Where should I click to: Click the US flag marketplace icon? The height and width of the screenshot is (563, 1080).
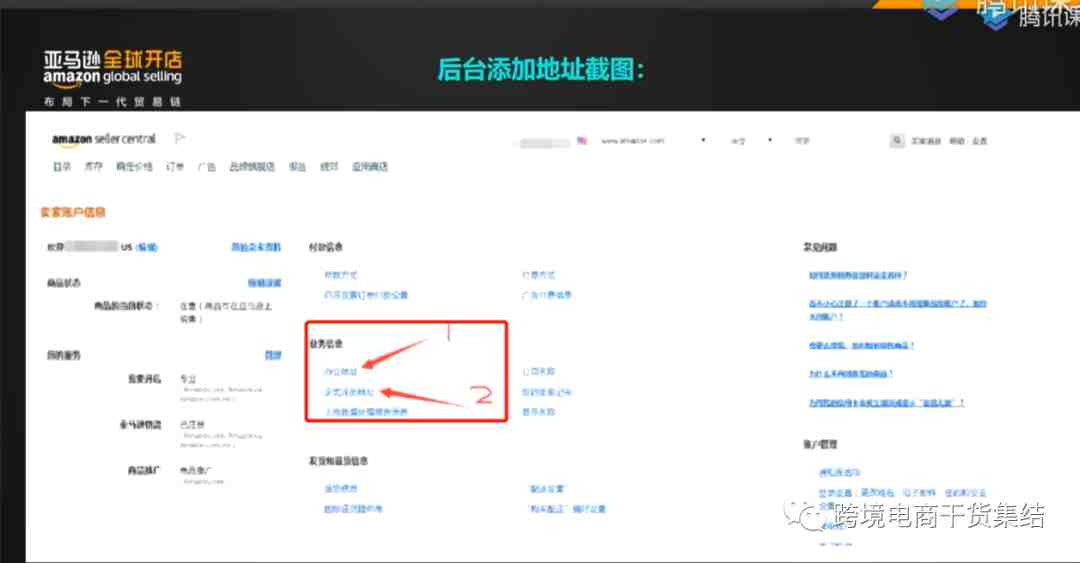coord(582,141)
